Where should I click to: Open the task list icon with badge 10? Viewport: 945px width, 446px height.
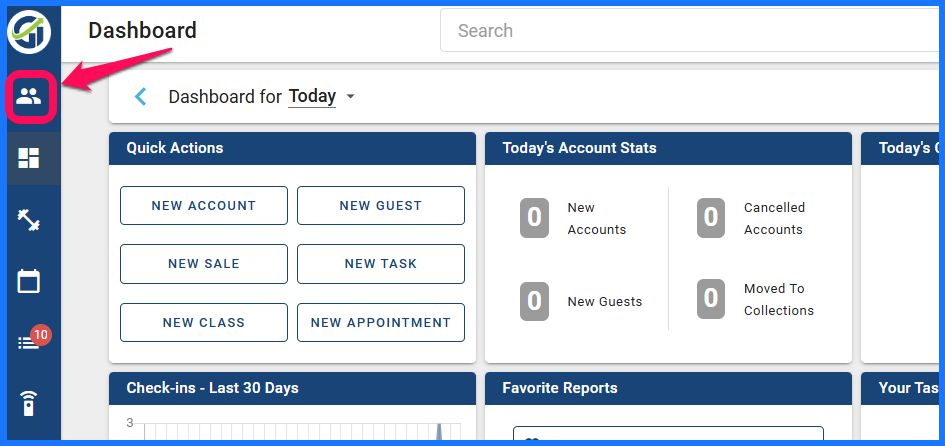point(29,343)
